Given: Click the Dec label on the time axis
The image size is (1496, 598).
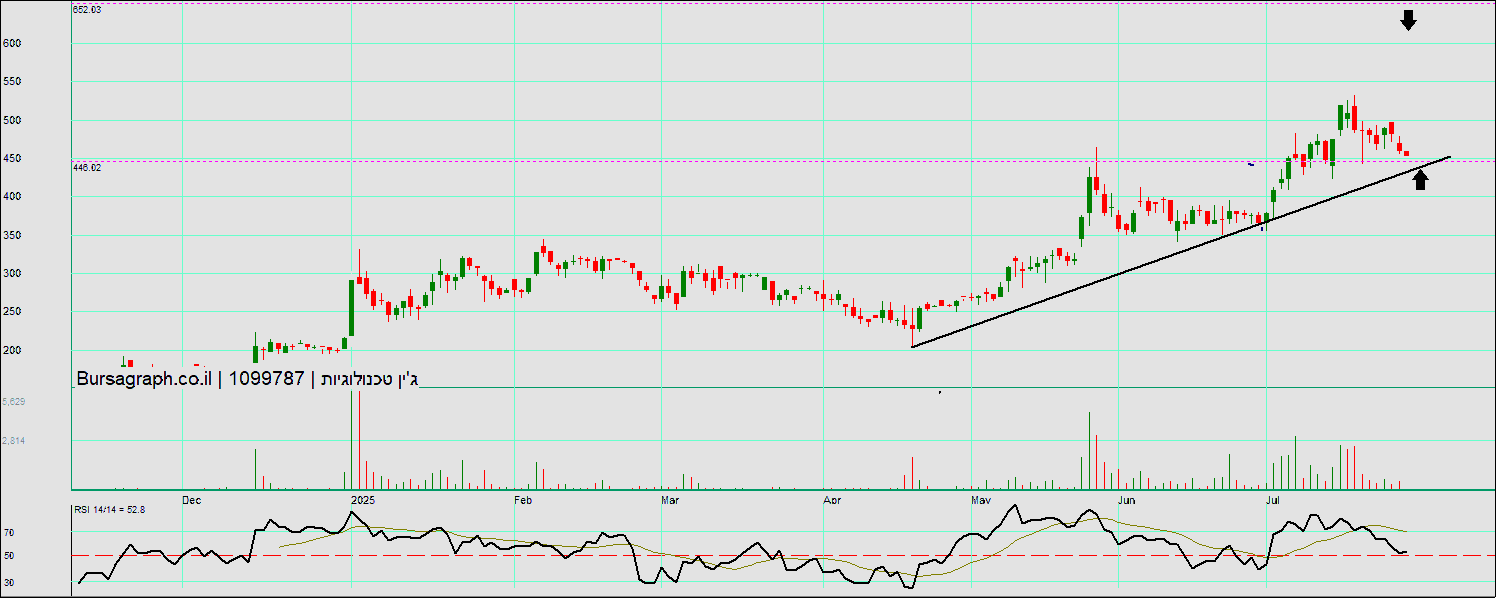Looking at the screenshot, I should [192, 499].
